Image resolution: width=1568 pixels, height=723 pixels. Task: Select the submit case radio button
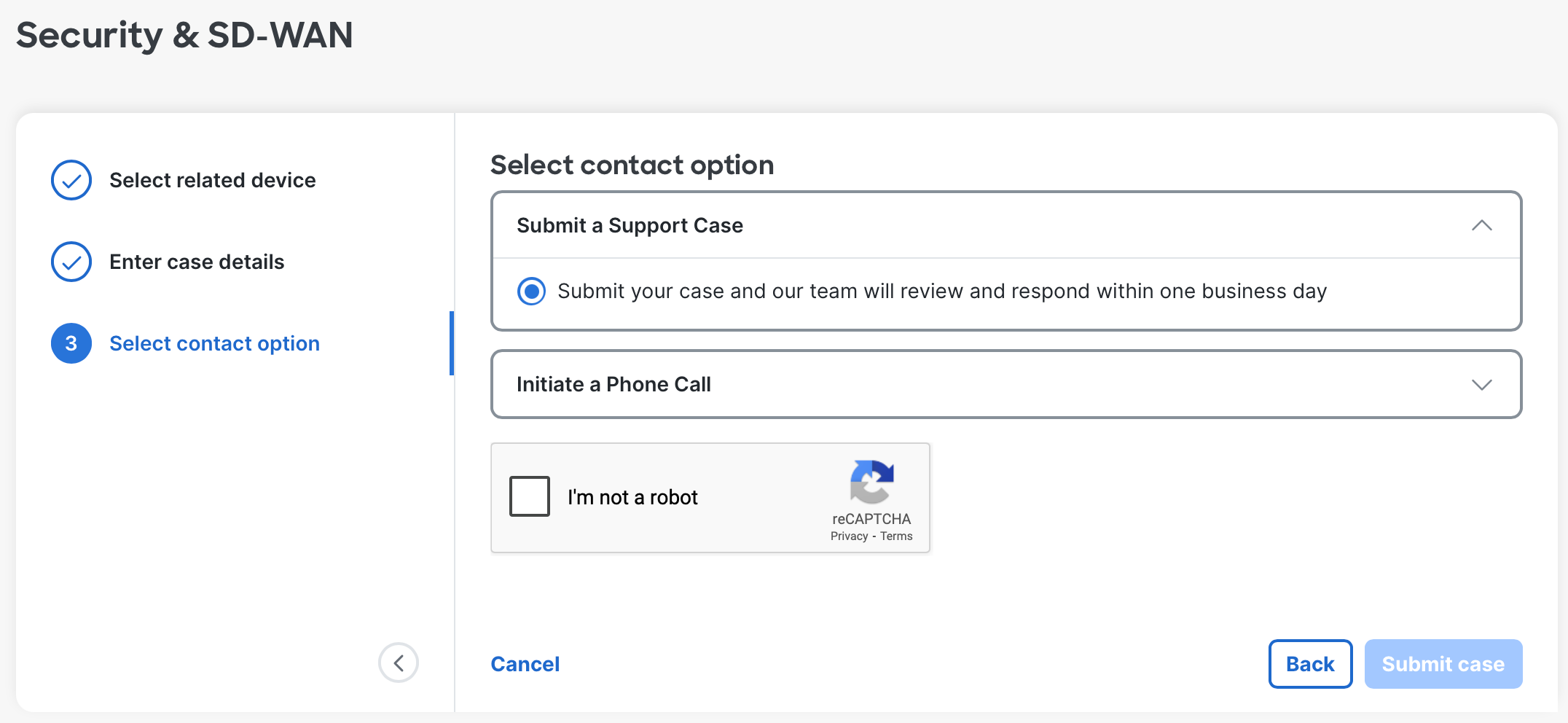pos(532,291)
